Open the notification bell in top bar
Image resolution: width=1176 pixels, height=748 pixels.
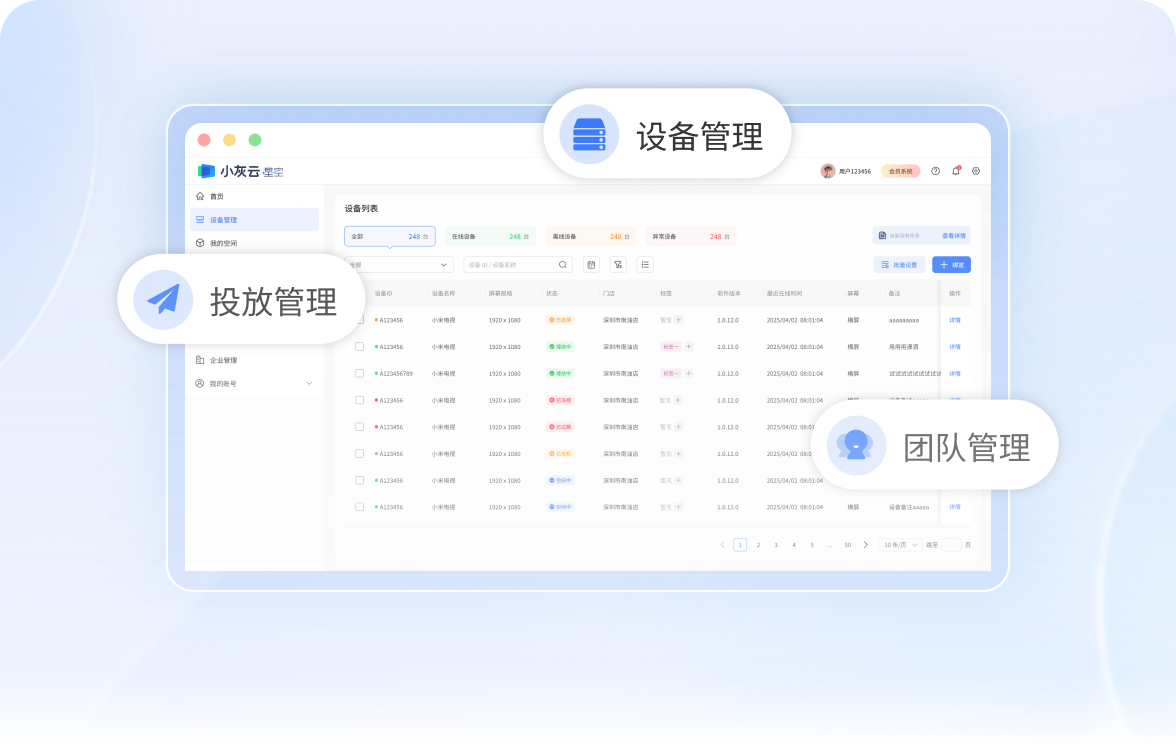click(957, 171)
